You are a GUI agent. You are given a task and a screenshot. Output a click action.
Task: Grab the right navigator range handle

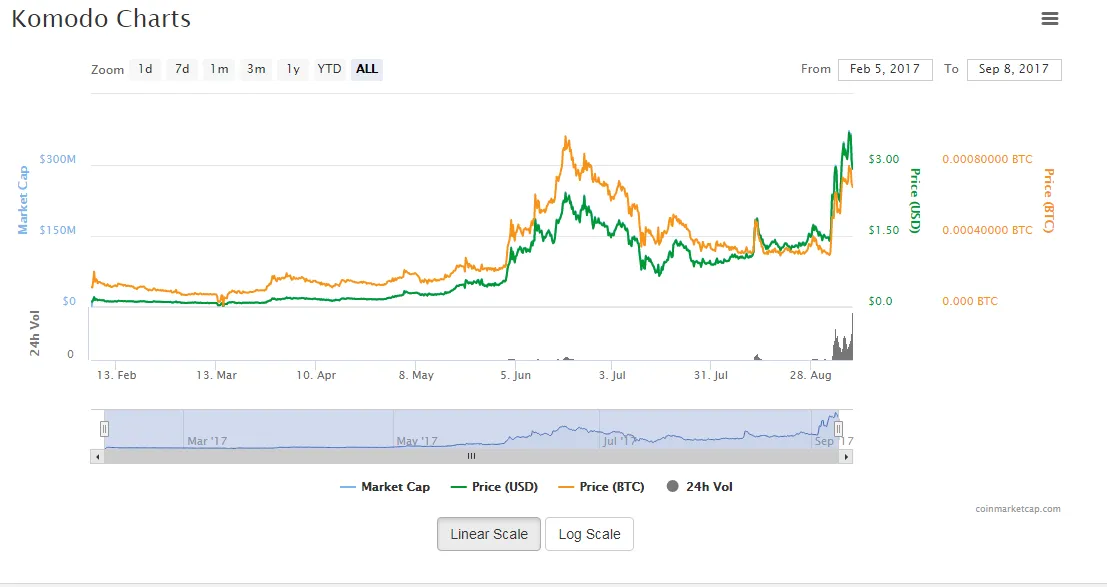click(x=838, y=429)
